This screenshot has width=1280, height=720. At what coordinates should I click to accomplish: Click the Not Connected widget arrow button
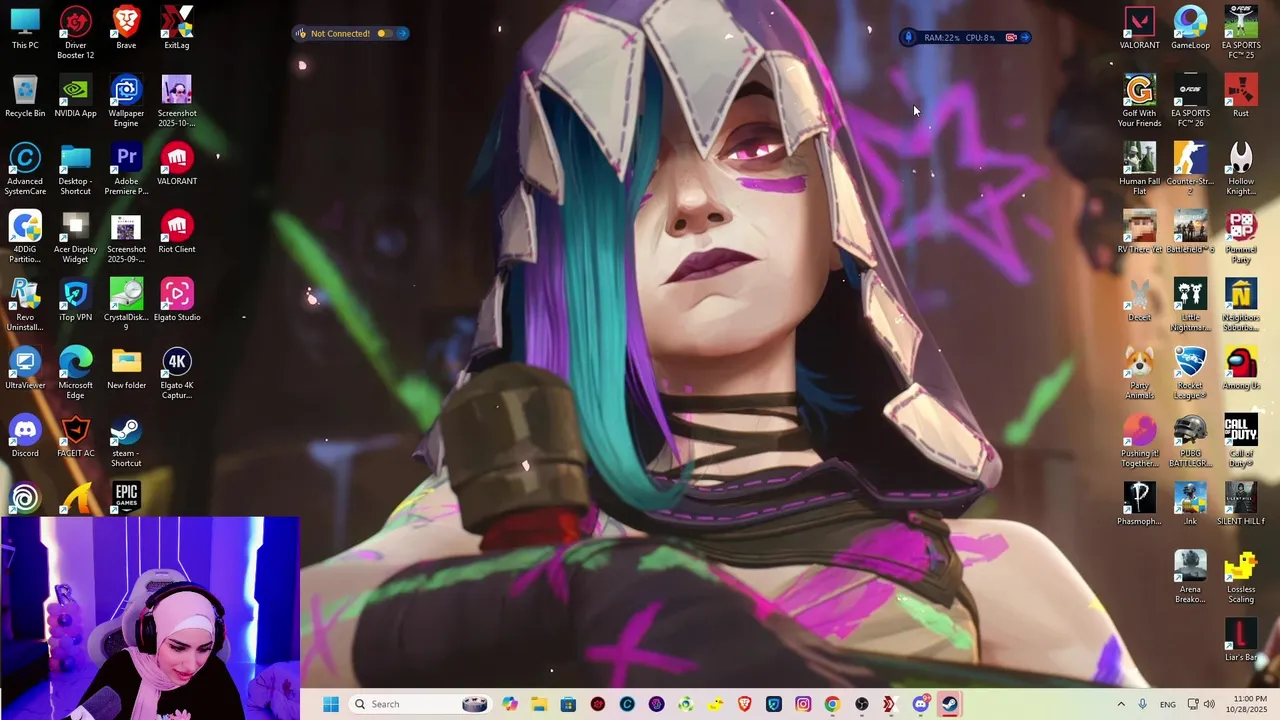click(x=402, y=33)
